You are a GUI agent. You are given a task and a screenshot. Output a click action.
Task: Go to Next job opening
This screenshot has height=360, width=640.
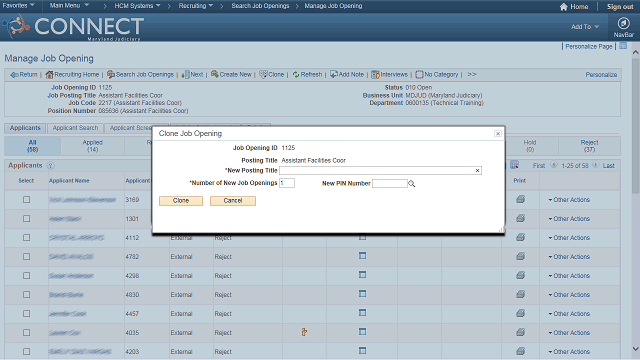pos(193,75)
